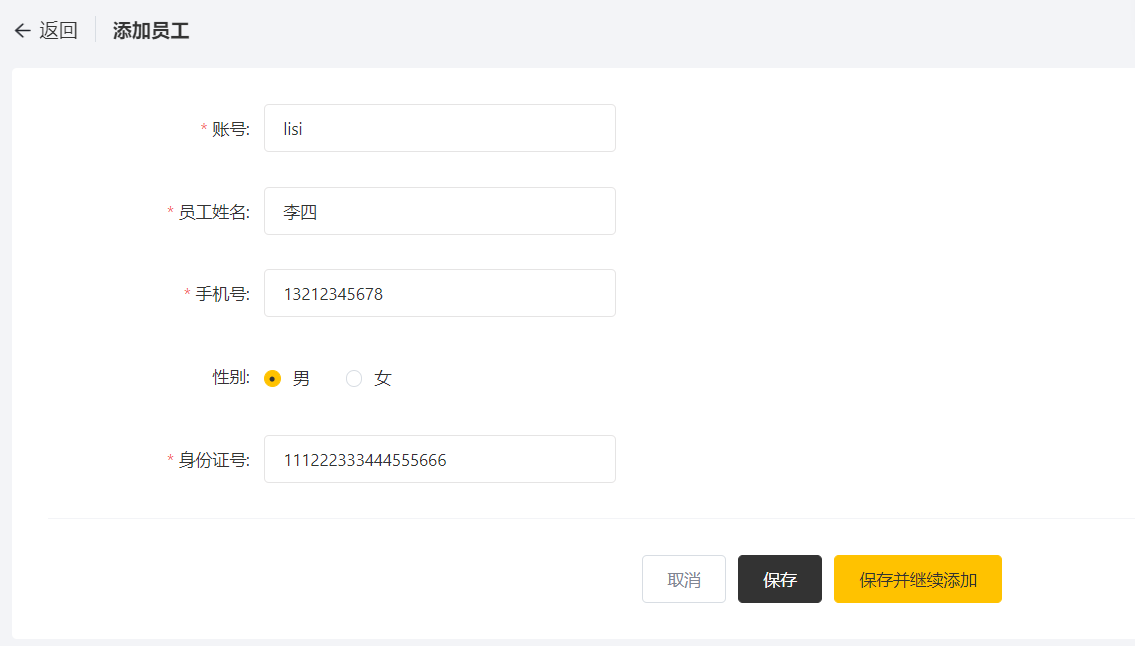Click the 添加员工 page title

click(151, 30)
